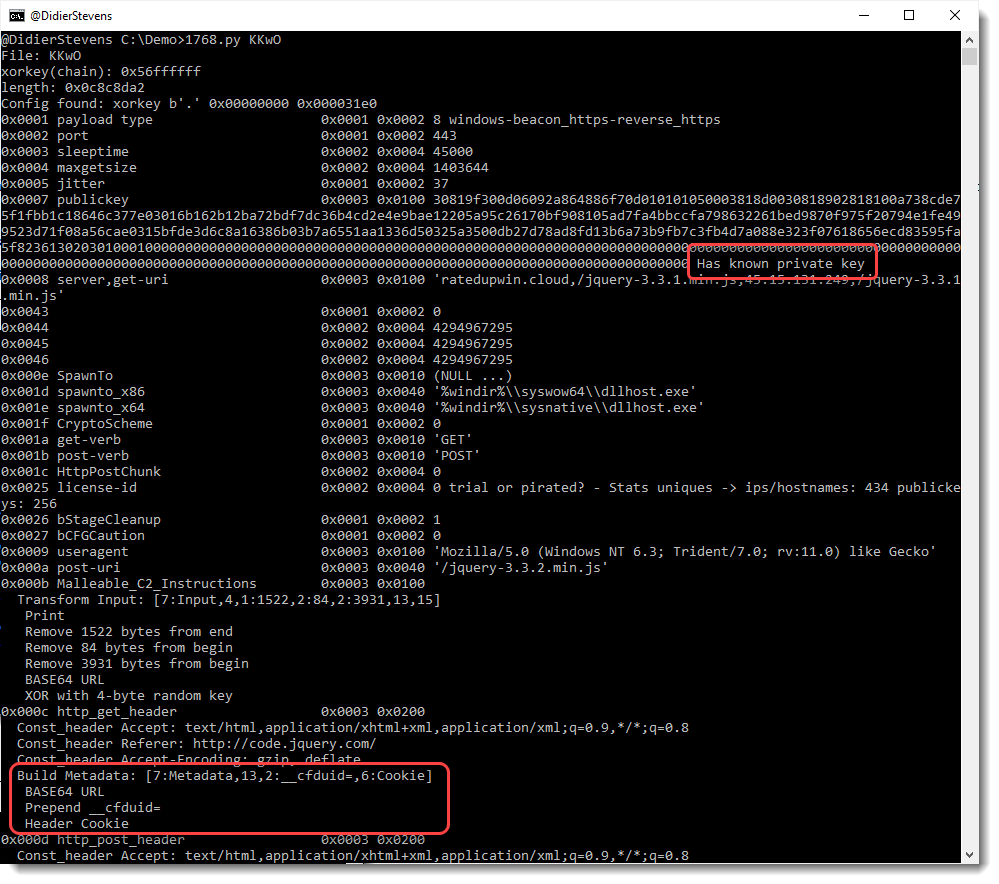Click the 'xorkey(chain): 0x56ffffff' line
Screen dimensions: 999x884
[x=101, y=71]
